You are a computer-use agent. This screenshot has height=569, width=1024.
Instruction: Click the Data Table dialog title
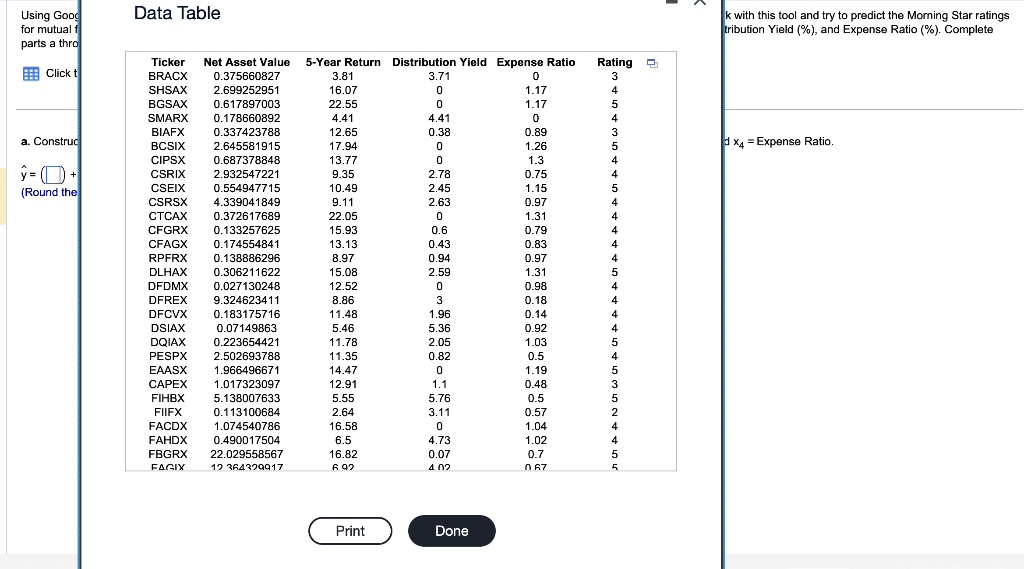pos(177,13)
